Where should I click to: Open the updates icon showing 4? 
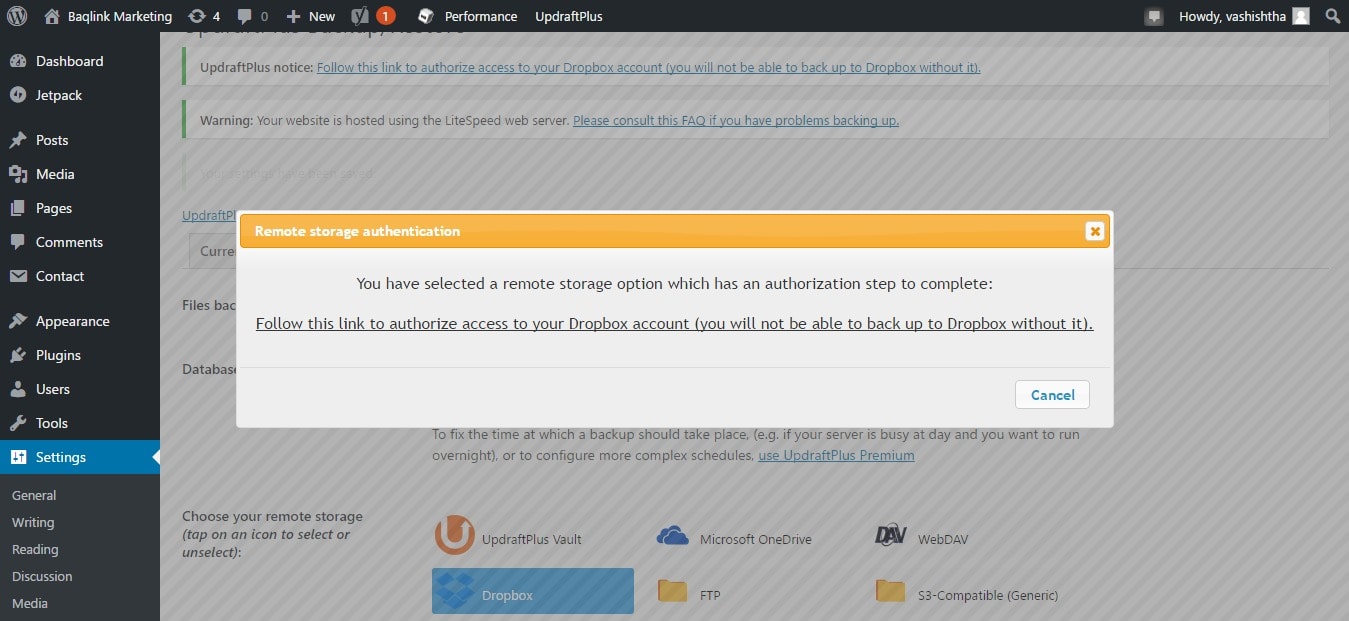point(204,16)
